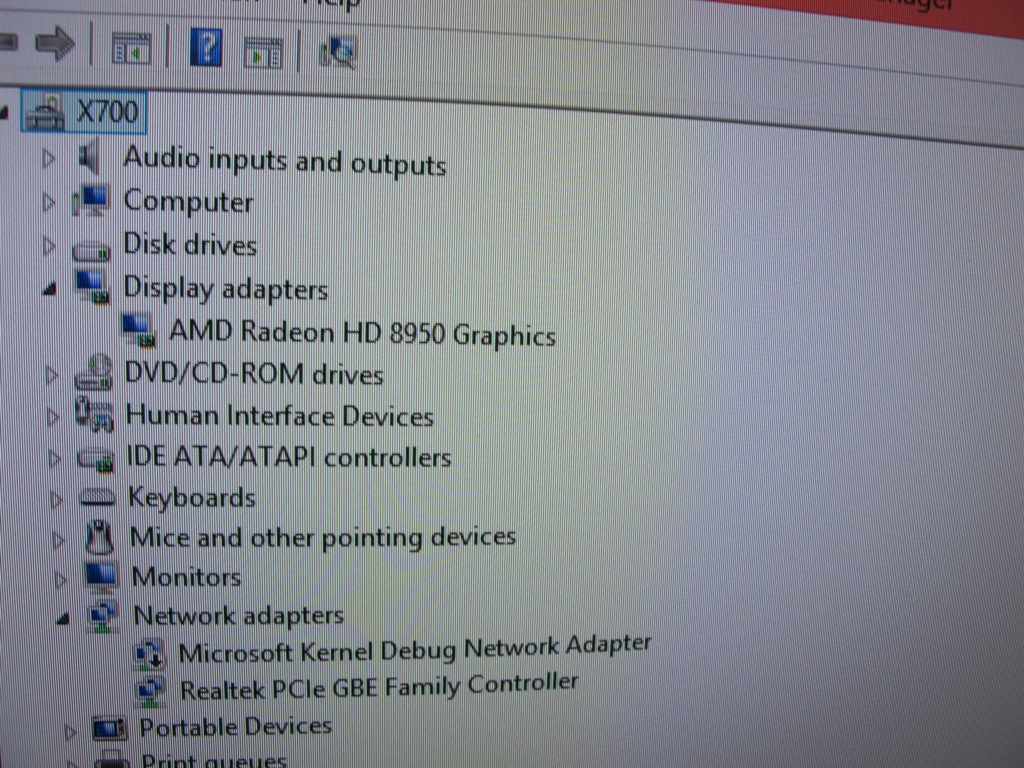This screenshot has height=768, width=1024.
Task: Select the X700 computer root node
Action: pos(107,111)
